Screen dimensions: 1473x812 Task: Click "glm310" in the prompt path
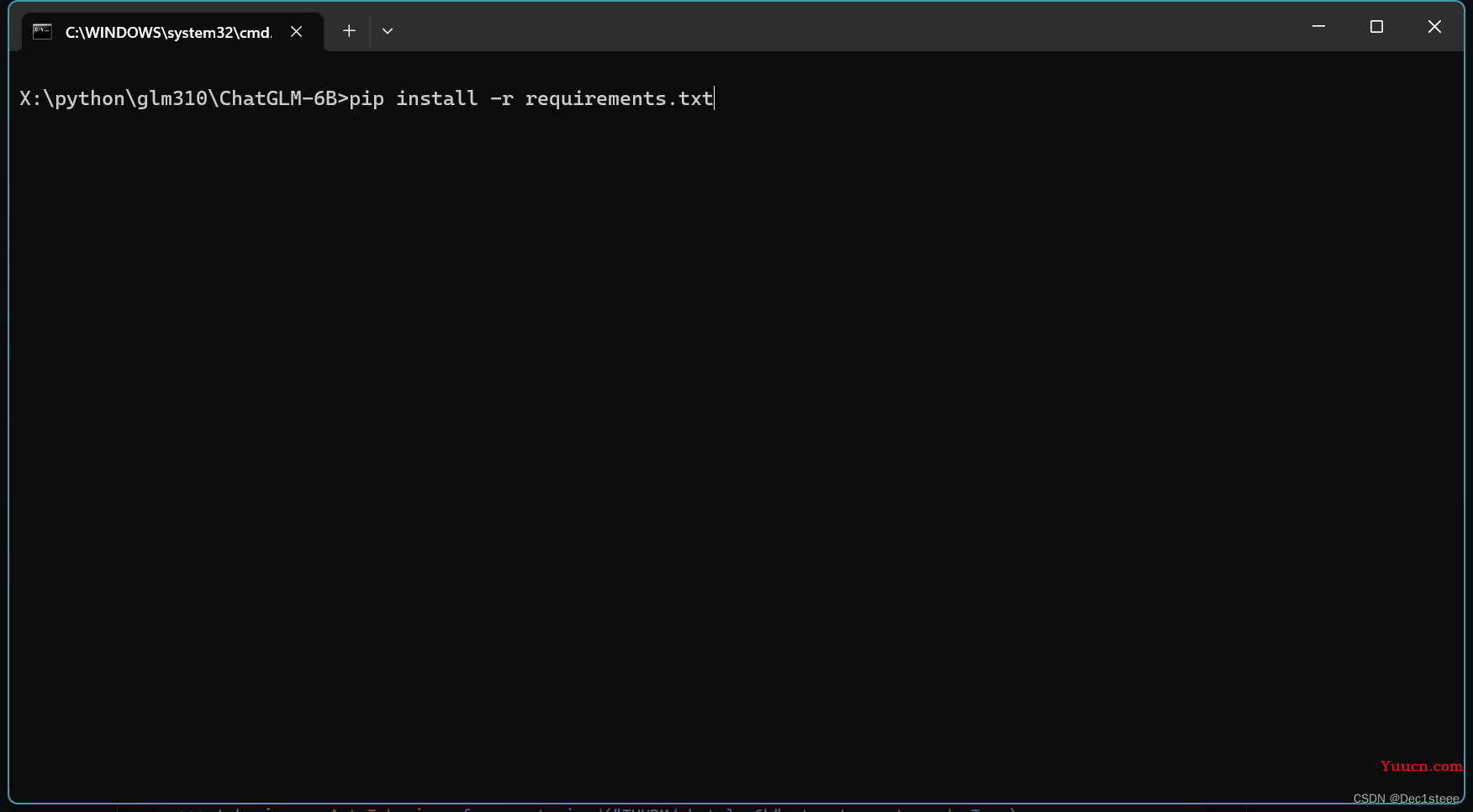pyautogui.click(x=172, y=99)
